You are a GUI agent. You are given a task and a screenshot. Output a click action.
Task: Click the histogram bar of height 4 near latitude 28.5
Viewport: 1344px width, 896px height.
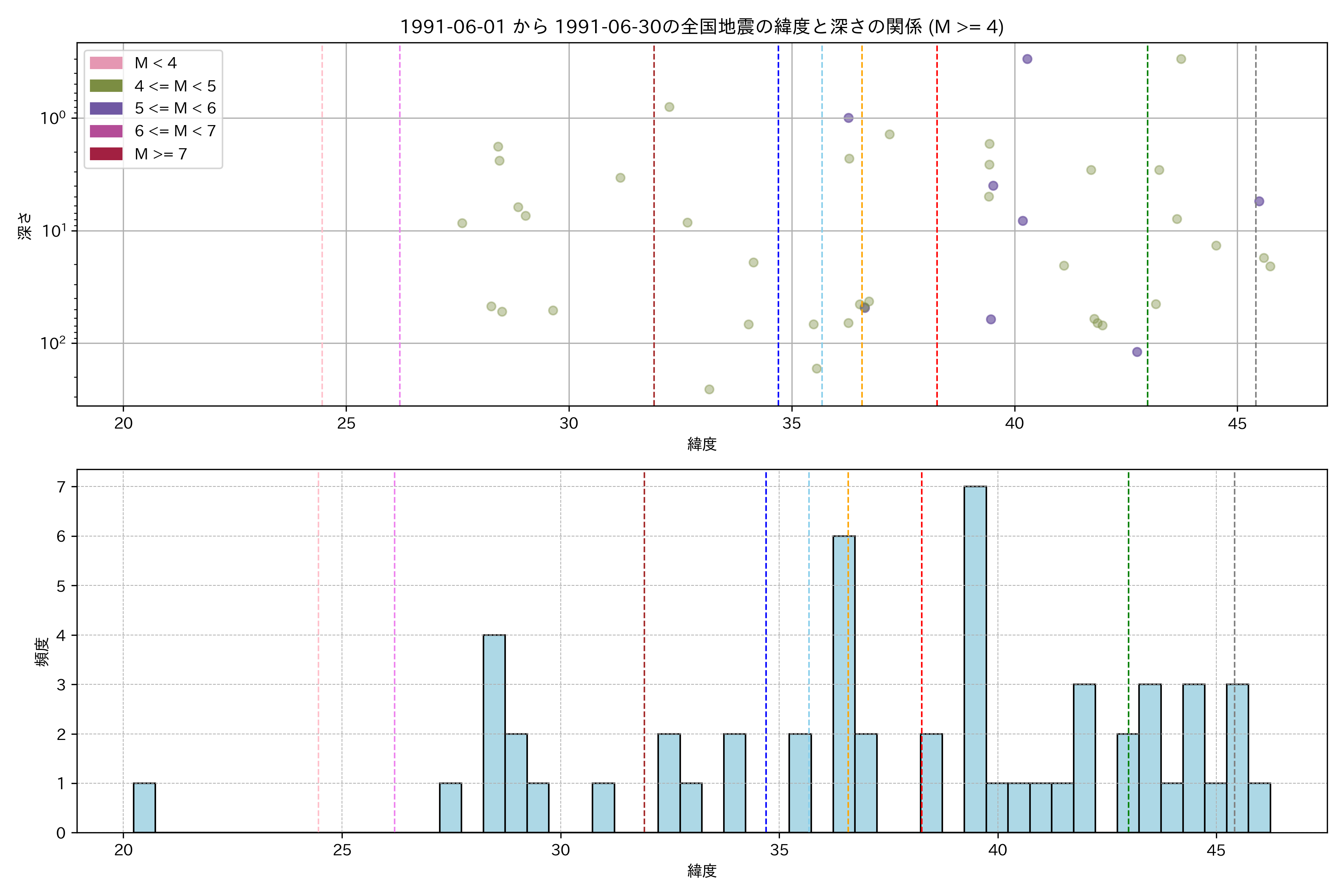coord(494,733)
